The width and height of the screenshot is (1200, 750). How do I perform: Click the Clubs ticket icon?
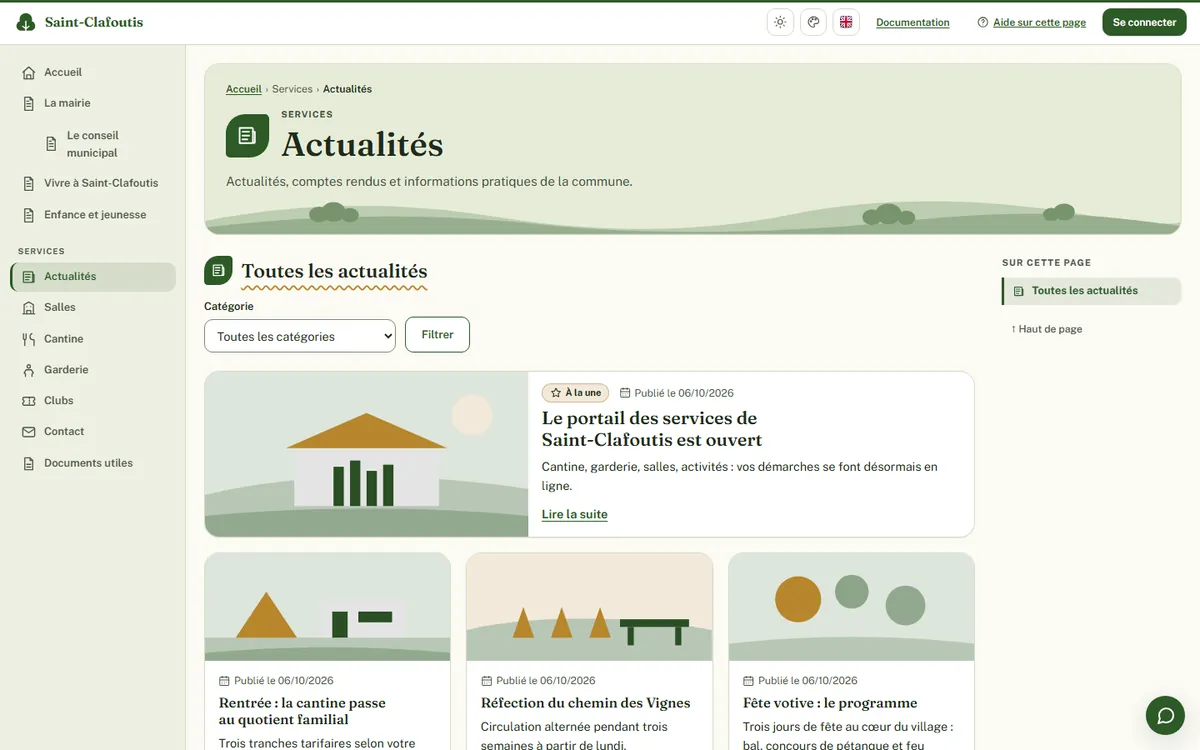(29, 401)
